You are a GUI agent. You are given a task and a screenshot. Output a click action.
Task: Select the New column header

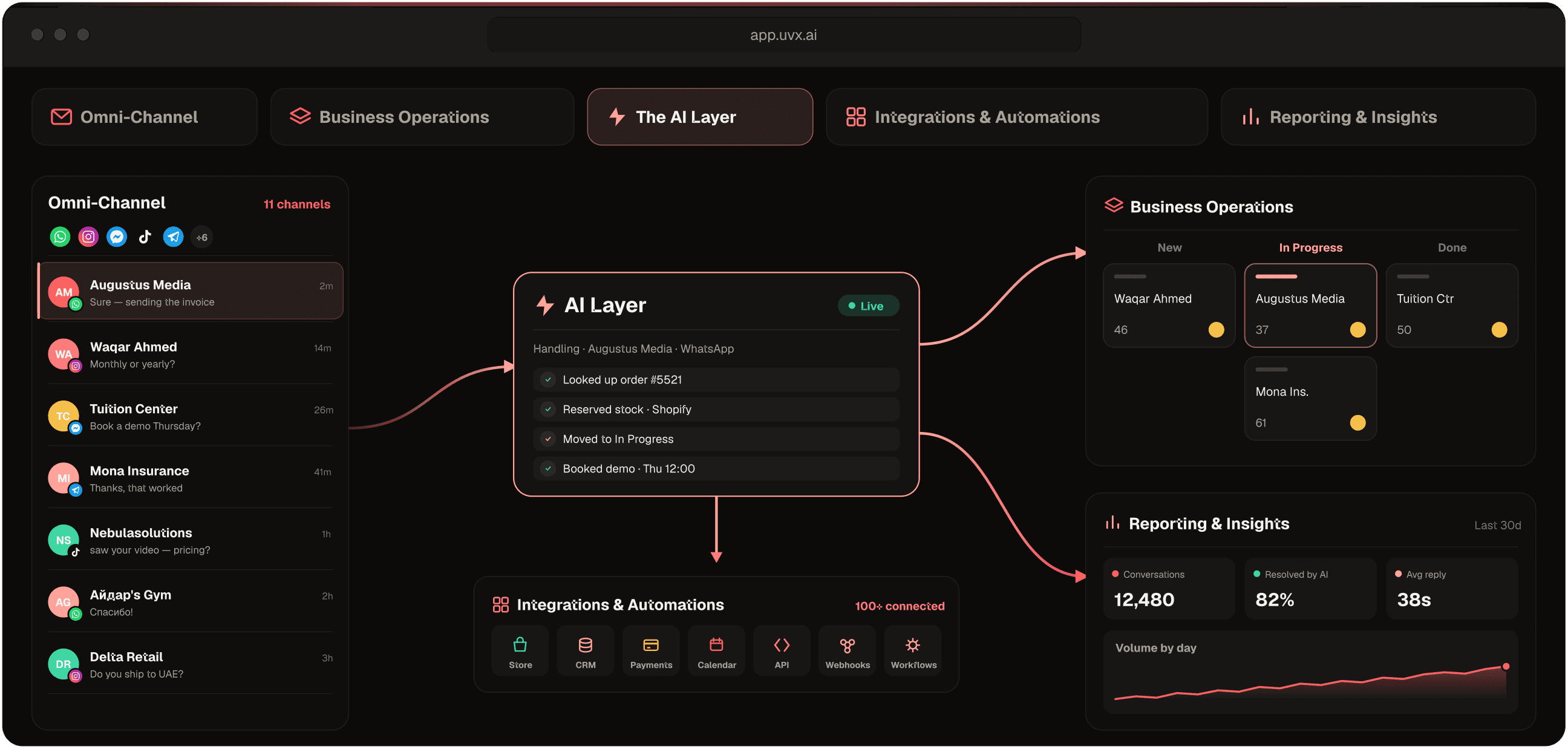point(1169,248)
